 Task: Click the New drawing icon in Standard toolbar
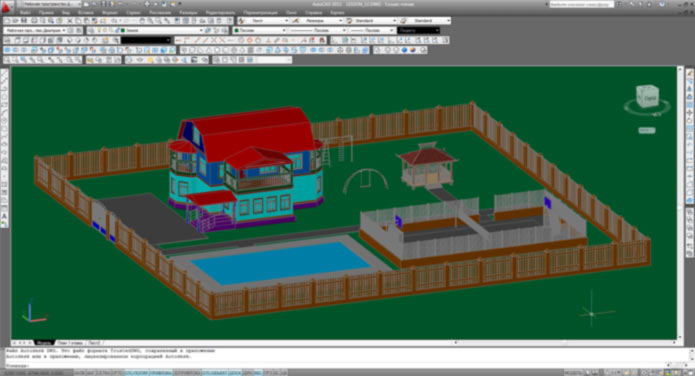click(x=8, y=21)
